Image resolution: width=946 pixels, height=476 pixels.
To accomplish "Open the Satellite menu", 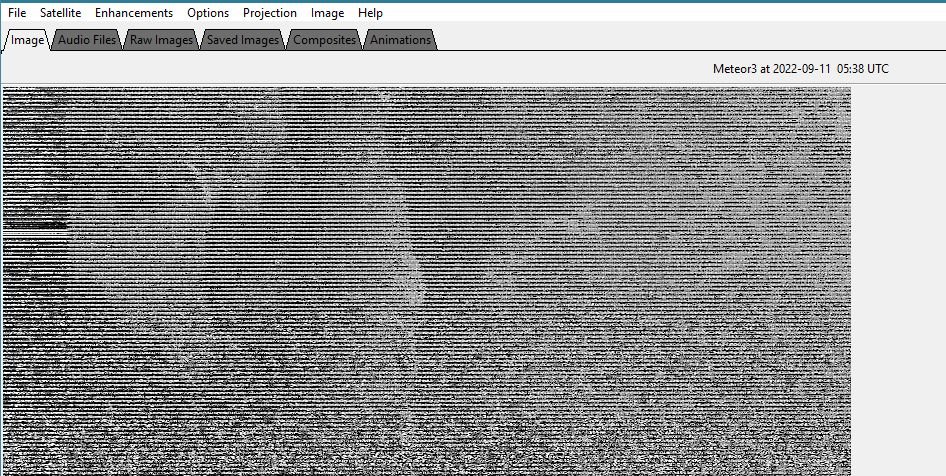I will pos(60,13).
